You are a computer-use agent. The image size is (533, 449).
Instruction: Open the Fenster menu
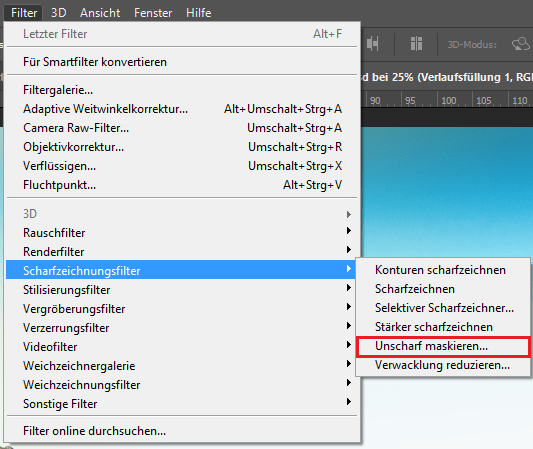[x=153, y=13]
